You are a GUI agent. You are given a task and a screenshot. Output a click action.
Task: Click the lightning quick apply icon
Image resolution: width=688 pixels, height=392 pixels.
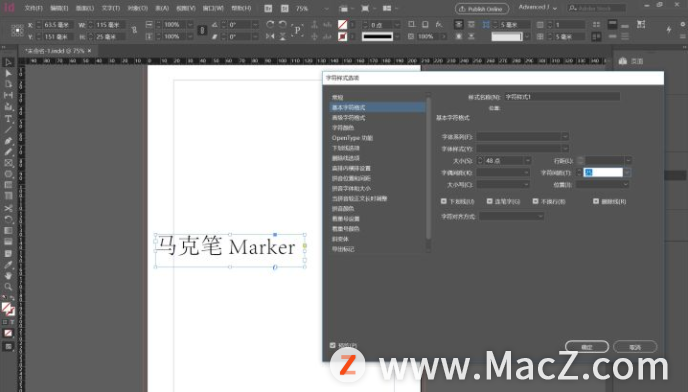pos(669,30)
